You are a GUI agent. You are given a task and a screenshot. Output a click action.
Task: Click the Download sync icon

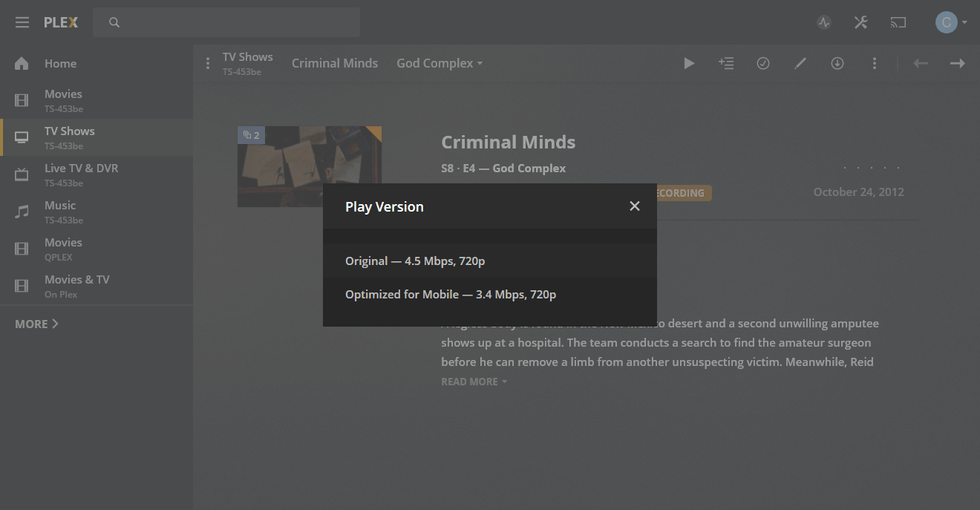pyautogui.click(x=838, y=63)
